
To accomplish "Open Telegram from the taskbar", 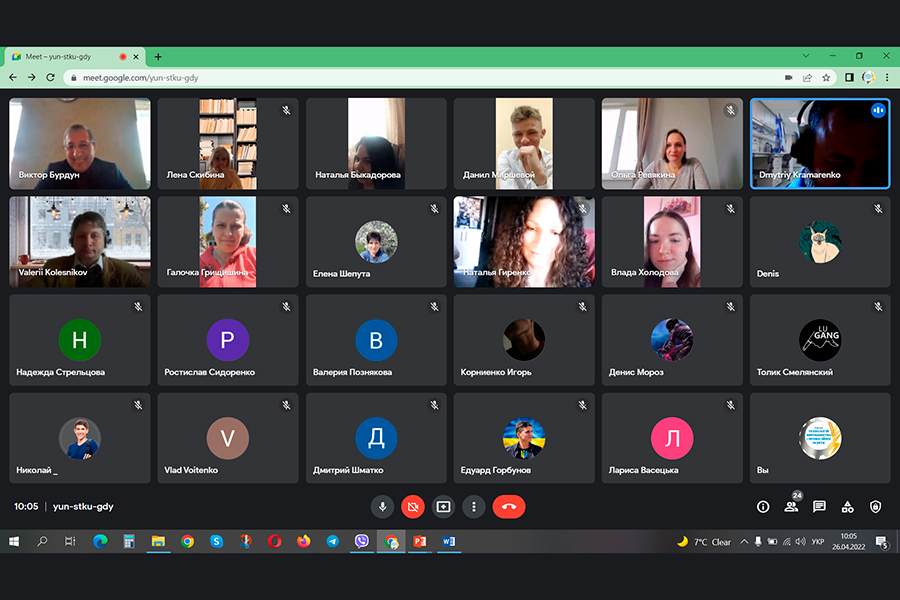I will coord(333,541).
